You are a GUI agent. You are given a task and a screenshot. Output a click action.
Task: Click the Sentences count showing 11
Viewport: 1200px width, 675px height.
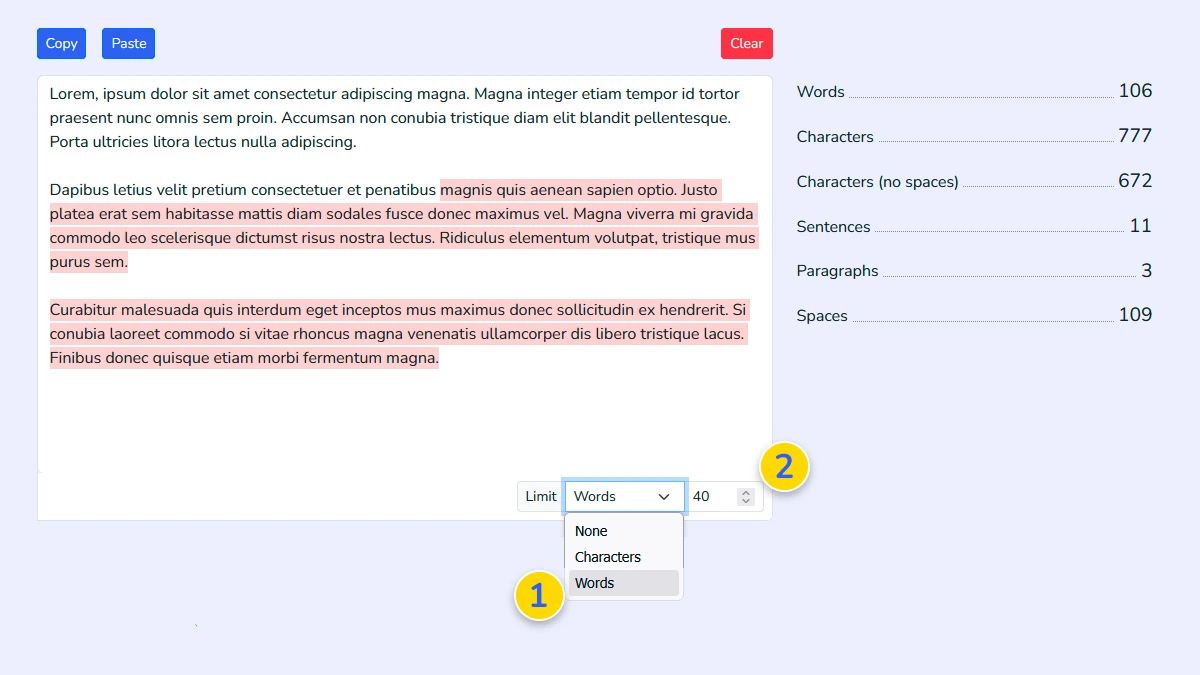point(1140,226)
